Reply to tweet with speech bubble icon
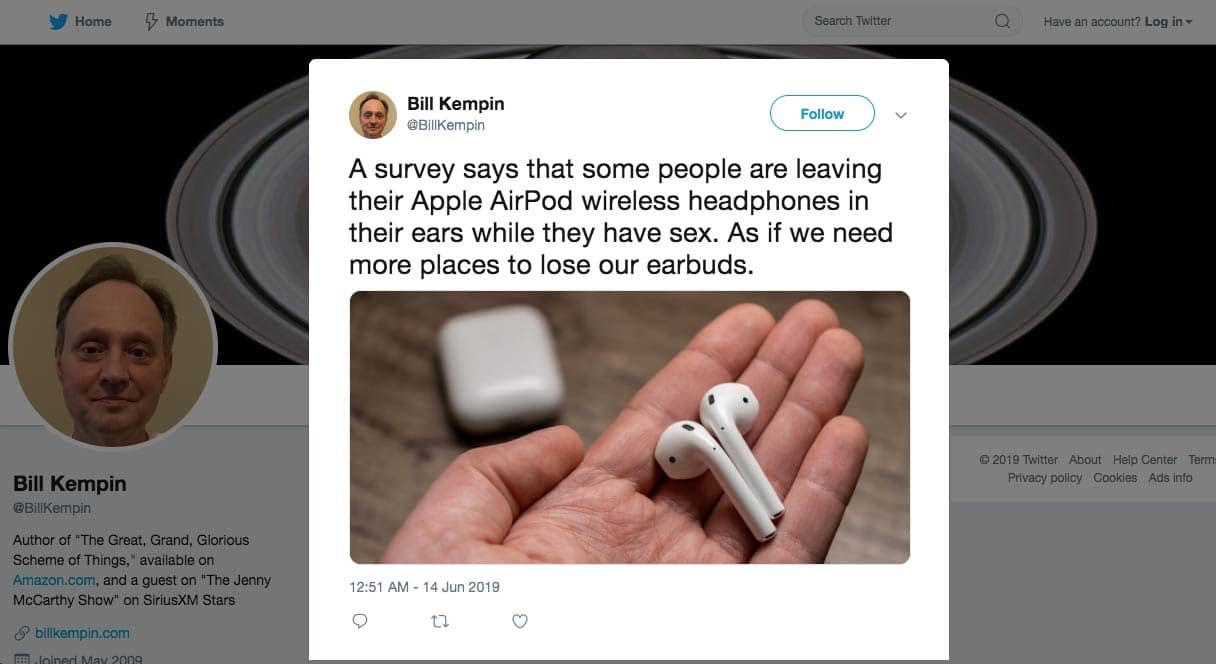Viewport: 1216px width, 664px height. pyautogui.click(x=360, y=621)
